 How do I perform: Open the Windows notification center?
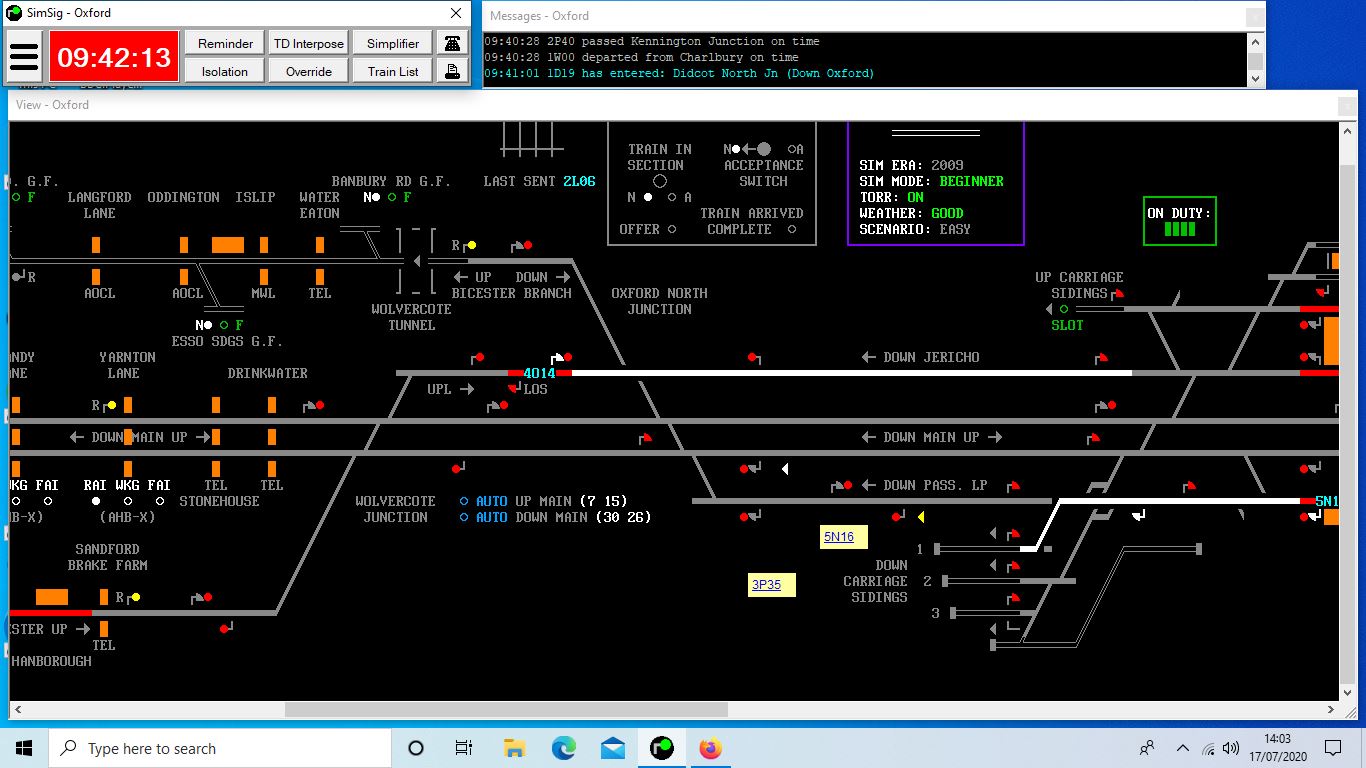pyautogui.click(x=1333, y=748)
